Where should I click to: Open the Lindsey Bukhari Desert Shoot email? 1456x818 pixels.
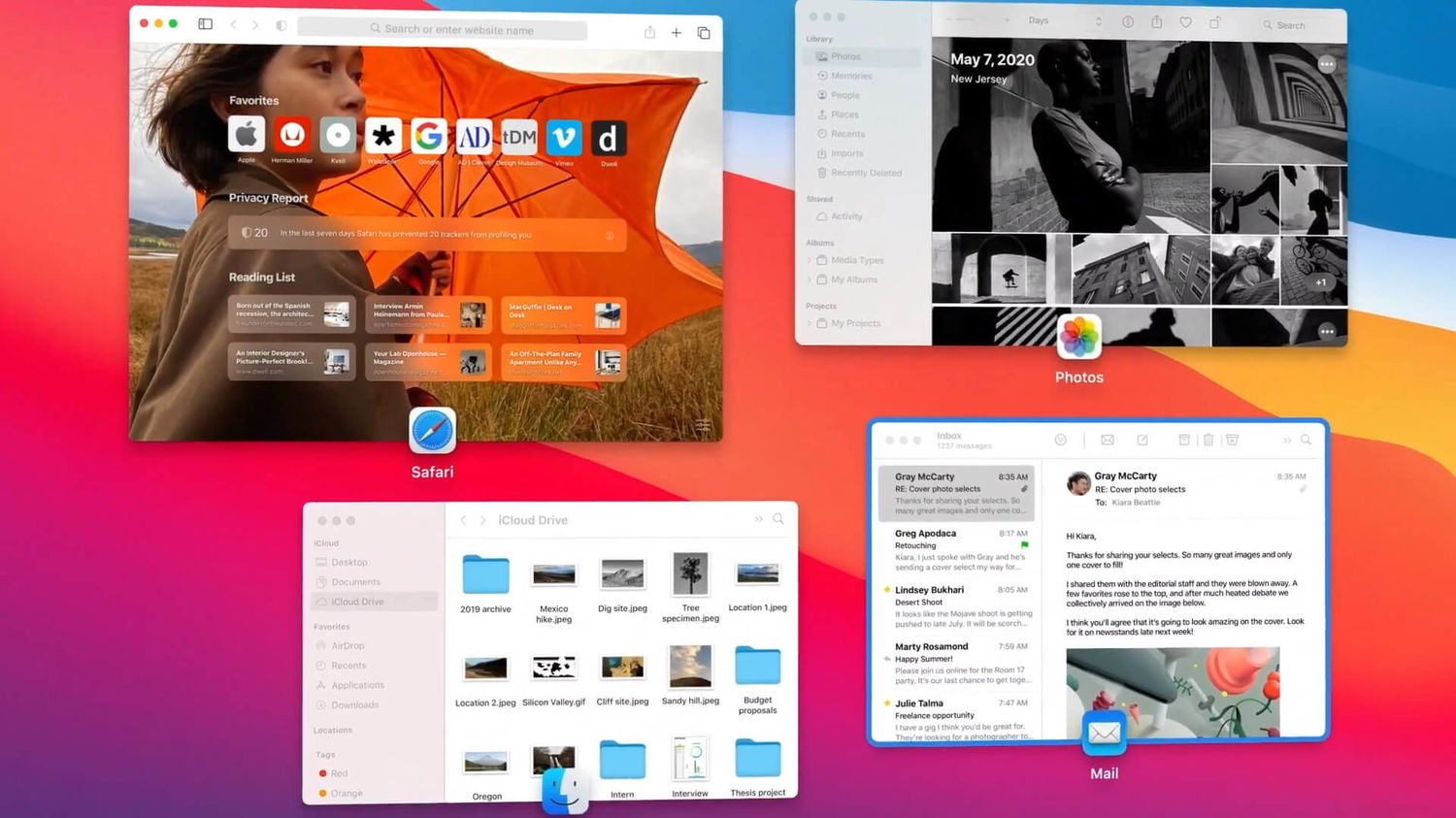957,606
